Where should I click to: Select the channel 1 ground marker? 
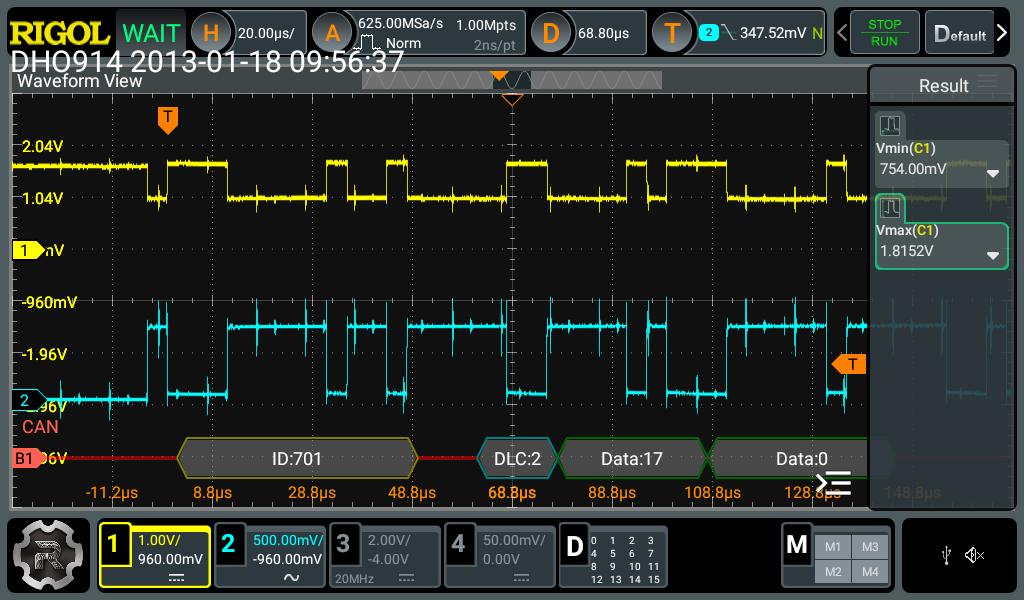[x=28, y=250]
